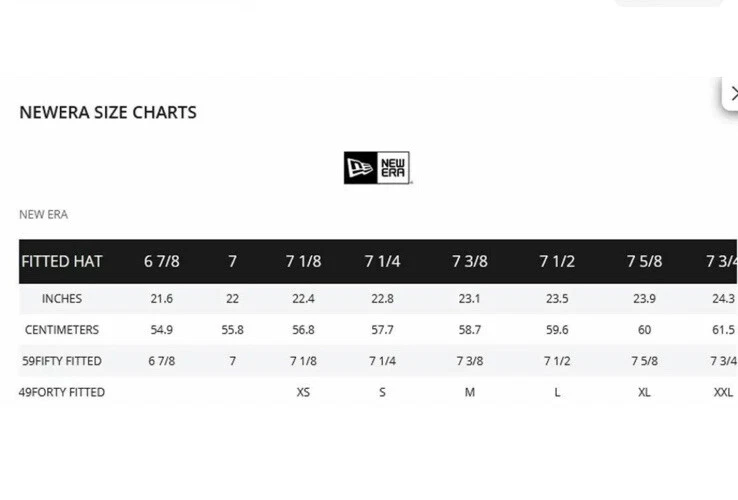Viewport: 738px width, 500px height.
Task: Select the 59FIFTY FITTED row label
Action: pyautogui.click(x=62, y=361)
